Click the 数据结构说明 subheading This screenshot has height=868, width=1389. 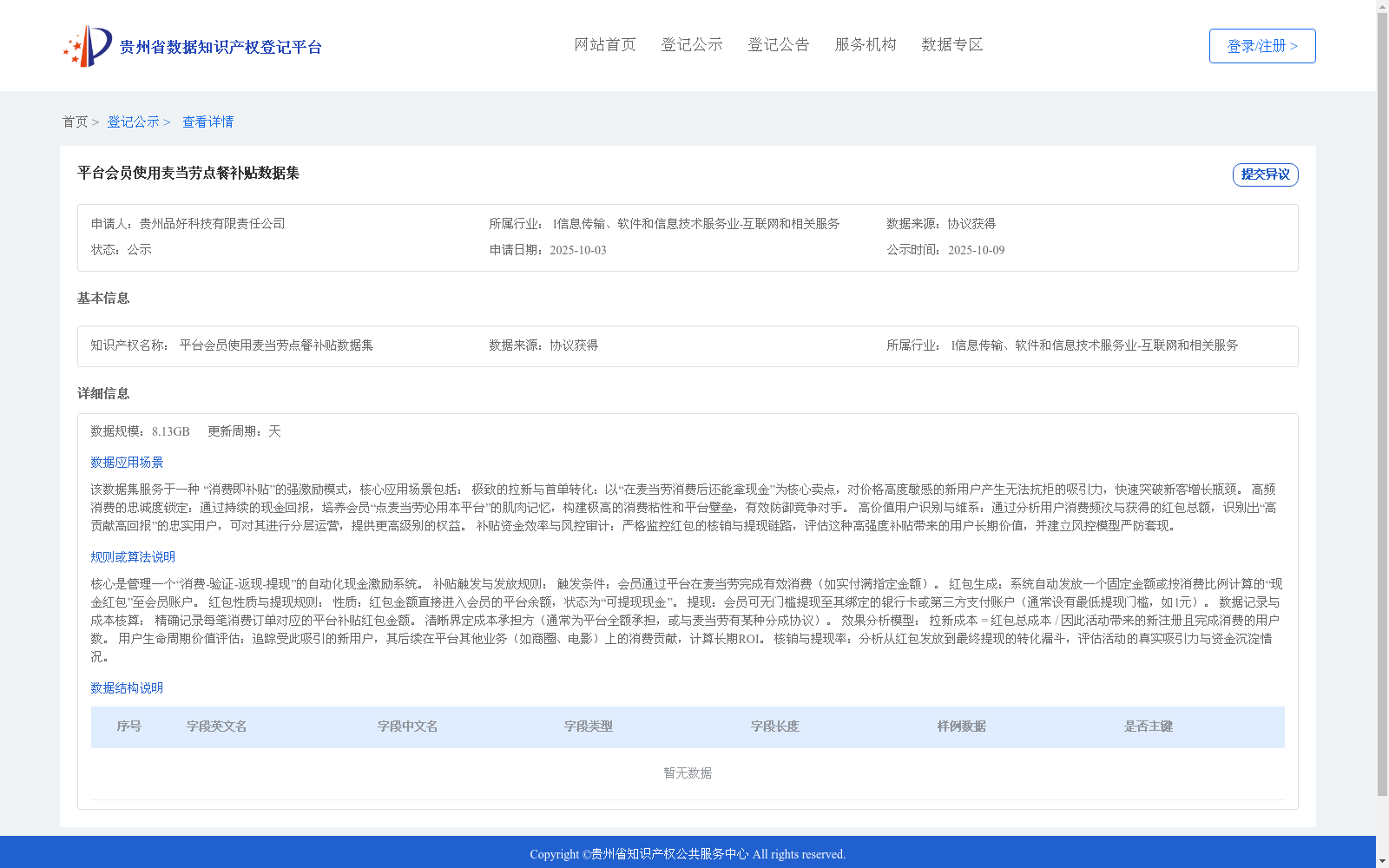click(x=127, y=688)
